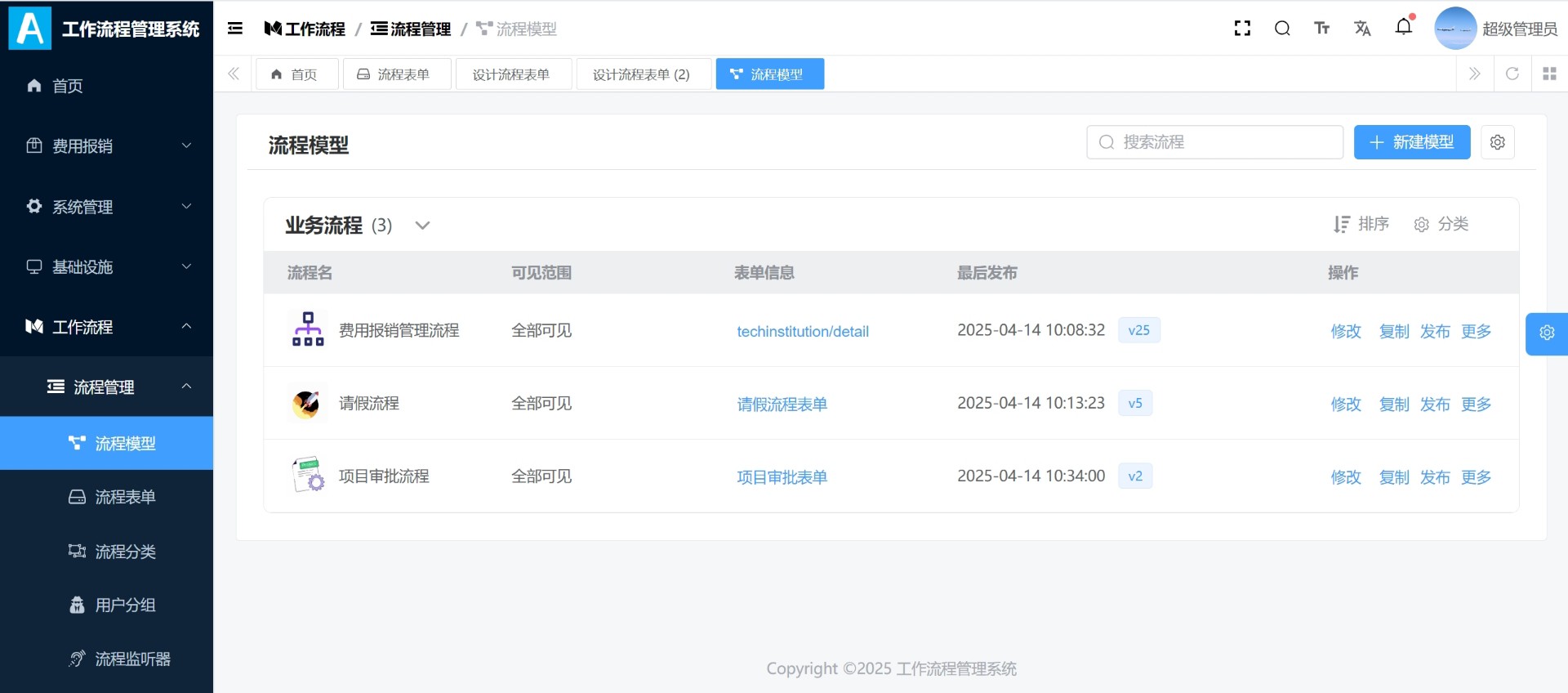Open 流程分类 in the sidebar
Screen dimensions: 1568x693
click(x=125, y=552)
